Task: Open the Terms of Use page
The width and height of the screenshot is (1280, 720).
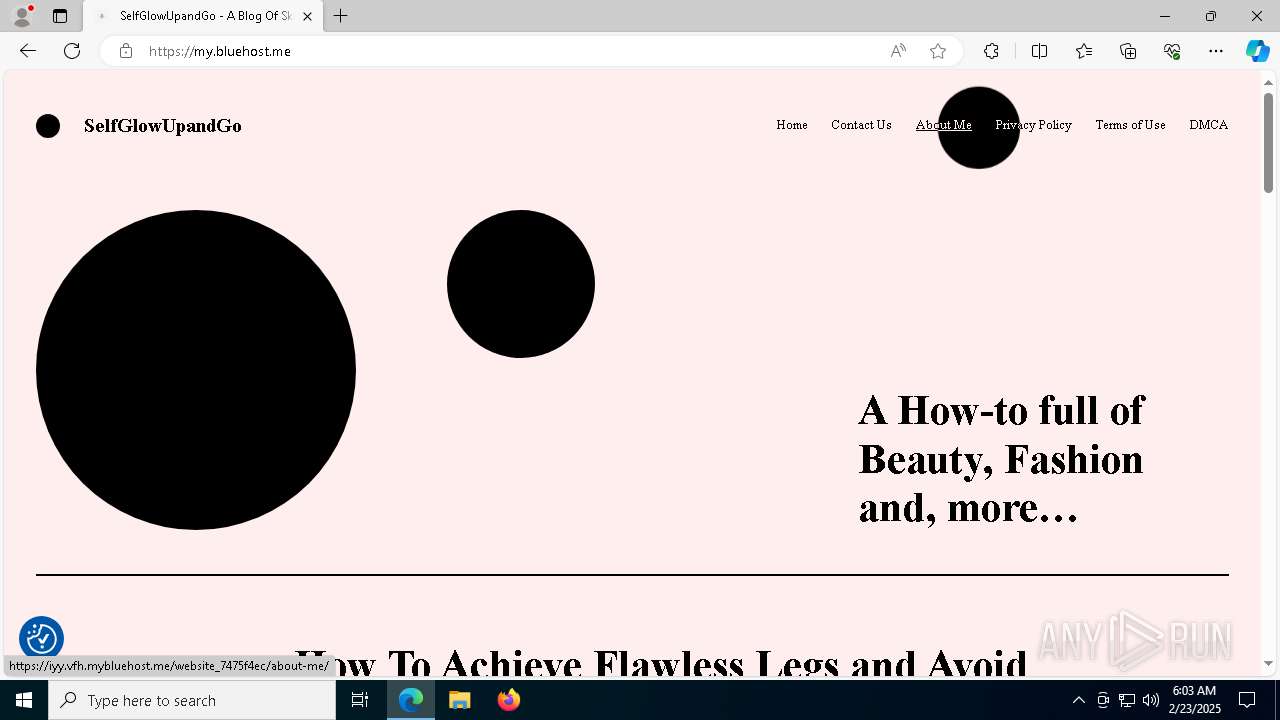Action: point(1130,125)
